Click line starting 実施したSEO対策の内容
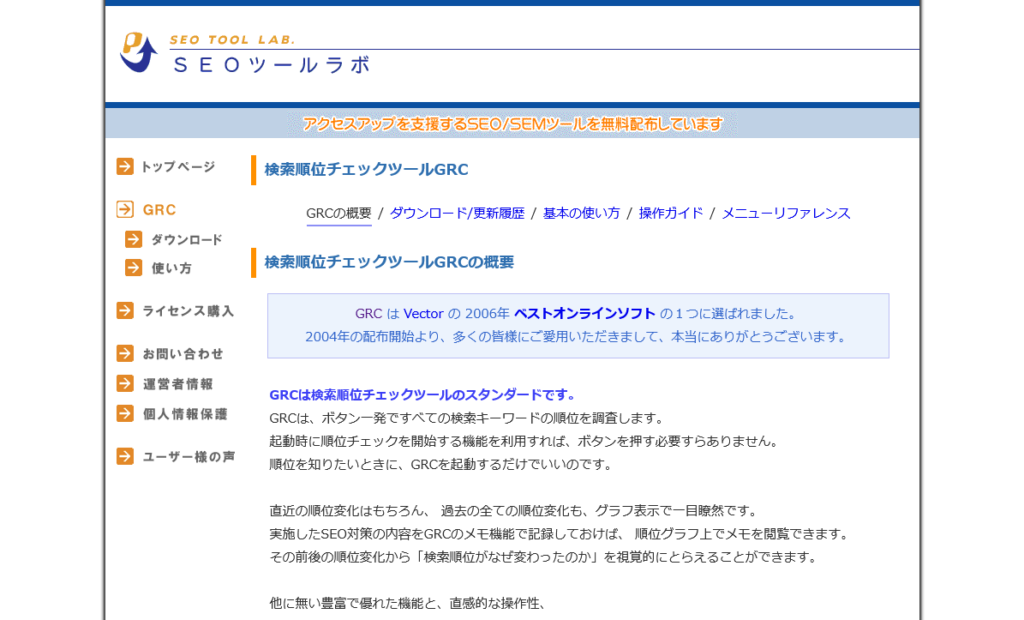The height and width of the screenshot is (620, 1024). pyautogui.click(x=561, y=534)
